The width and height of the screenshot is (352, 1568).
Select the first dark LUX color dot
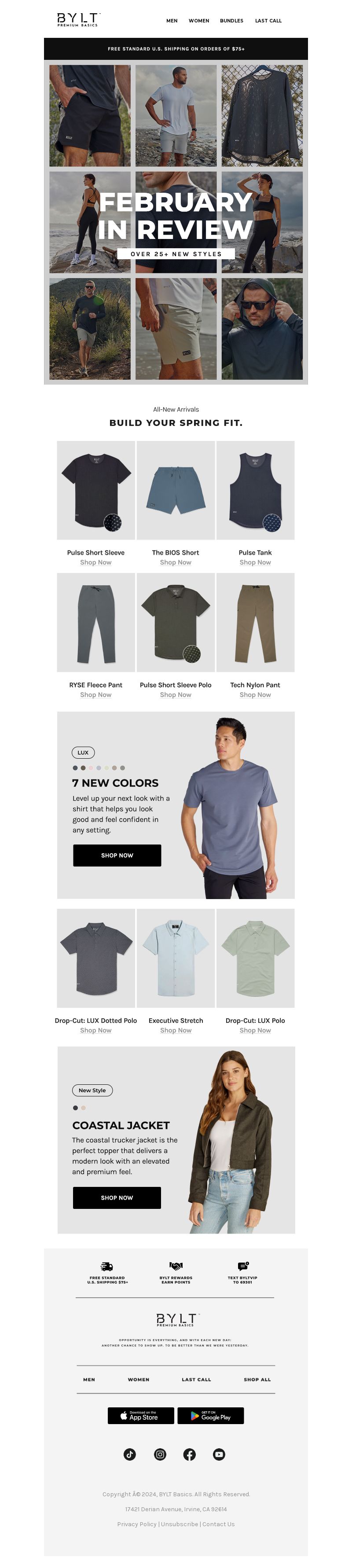[75, 767]
